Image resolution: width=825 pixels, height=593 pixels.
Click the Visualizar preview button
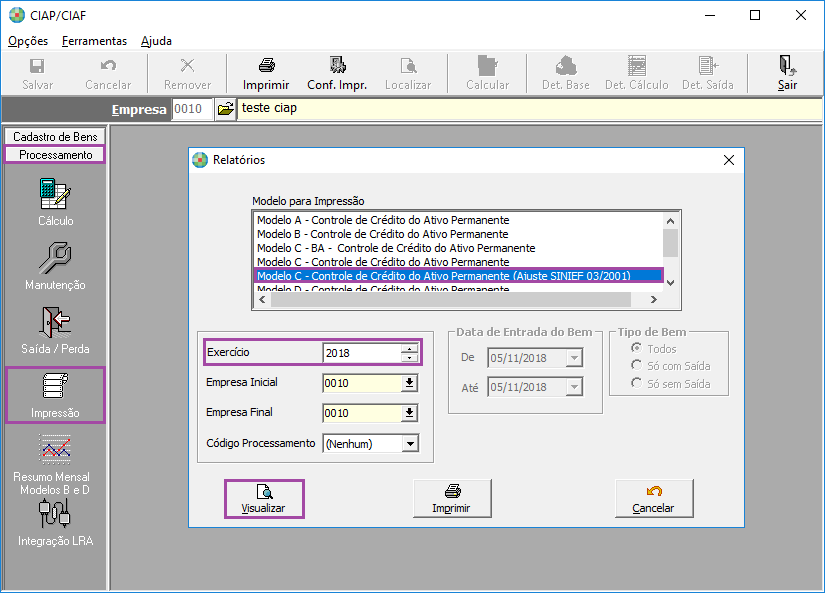click(264, 498)
